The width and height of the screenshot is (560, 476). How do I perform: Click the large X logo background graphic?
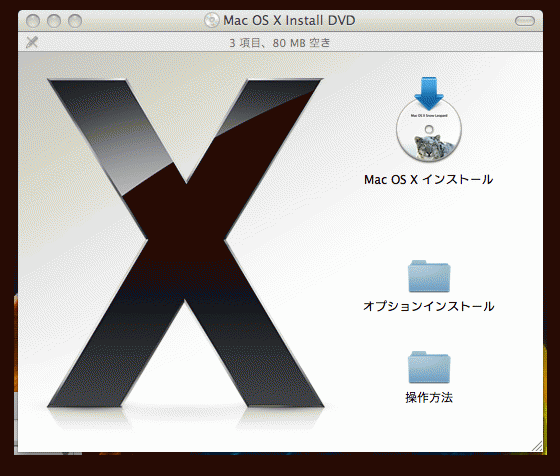coord(186,243)
